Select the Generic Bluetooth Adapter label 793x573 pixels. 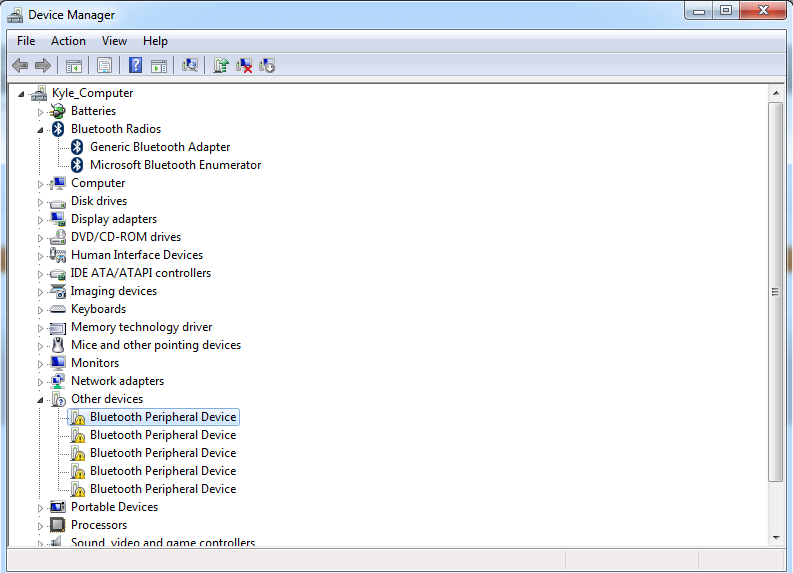(x=160, y=147)
